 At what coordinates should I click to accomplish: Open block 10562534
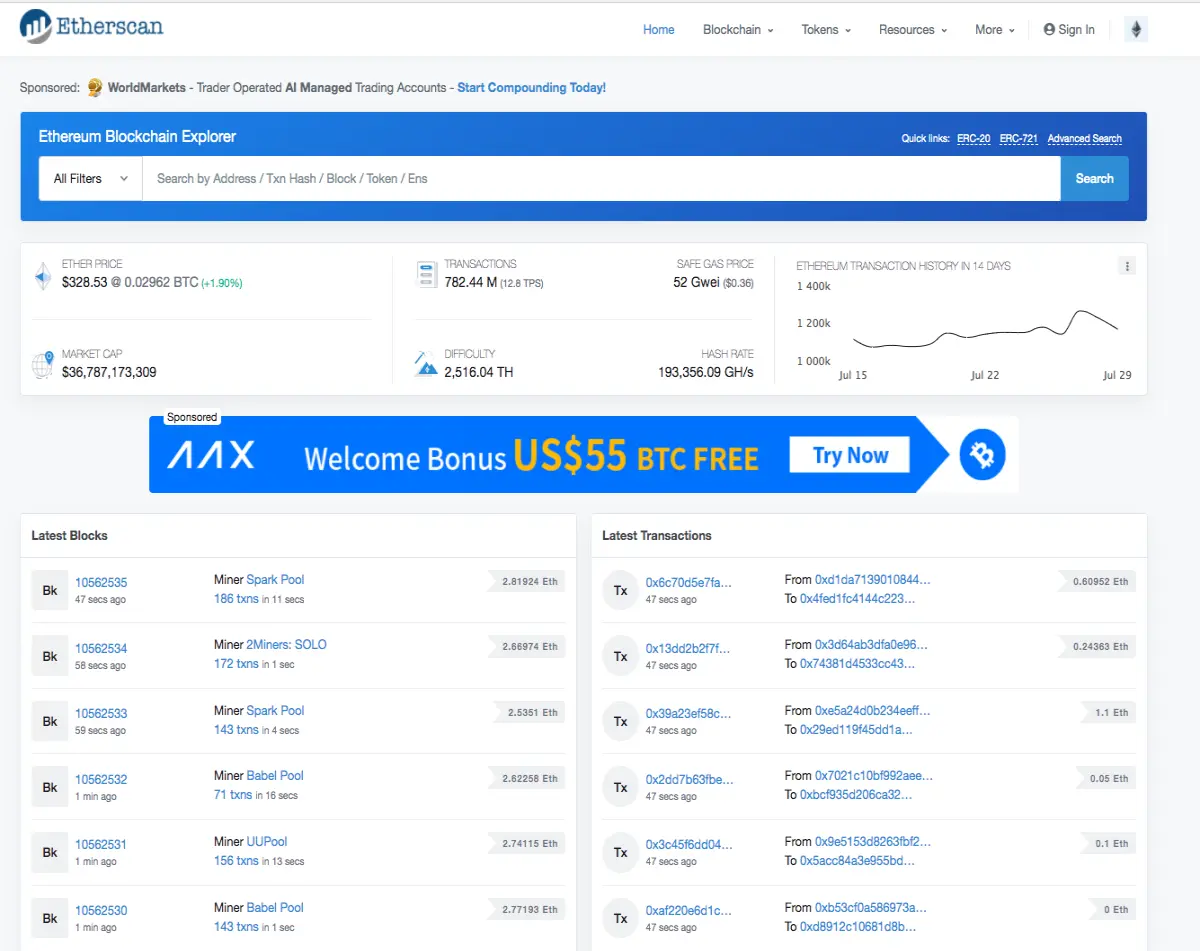point(101,649)
